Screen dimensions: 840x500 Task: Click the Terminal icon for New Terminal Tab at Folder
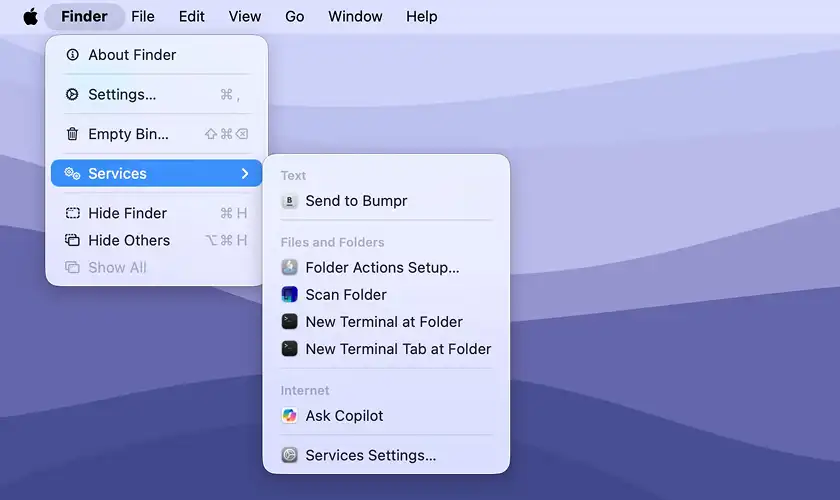(x=289, y=349)
